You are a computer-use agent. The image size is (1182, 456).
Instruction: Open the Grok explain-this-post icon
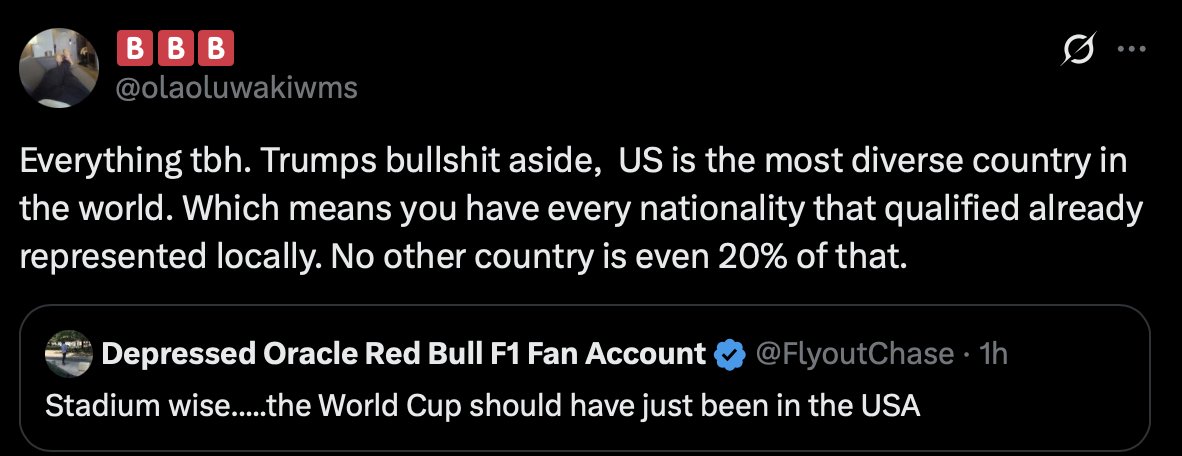click(1078, 50)
